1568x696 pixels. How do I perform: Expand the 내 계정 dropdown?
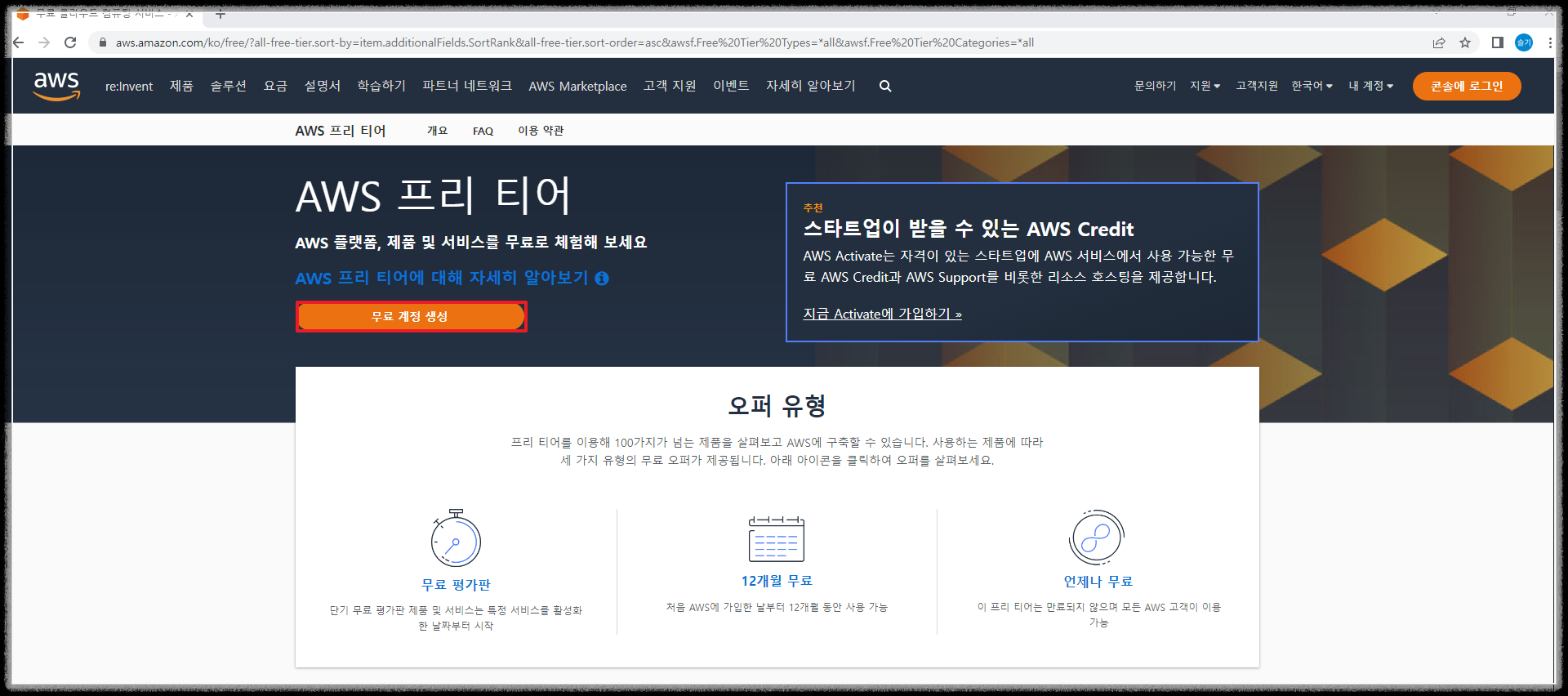(1370, 86)
